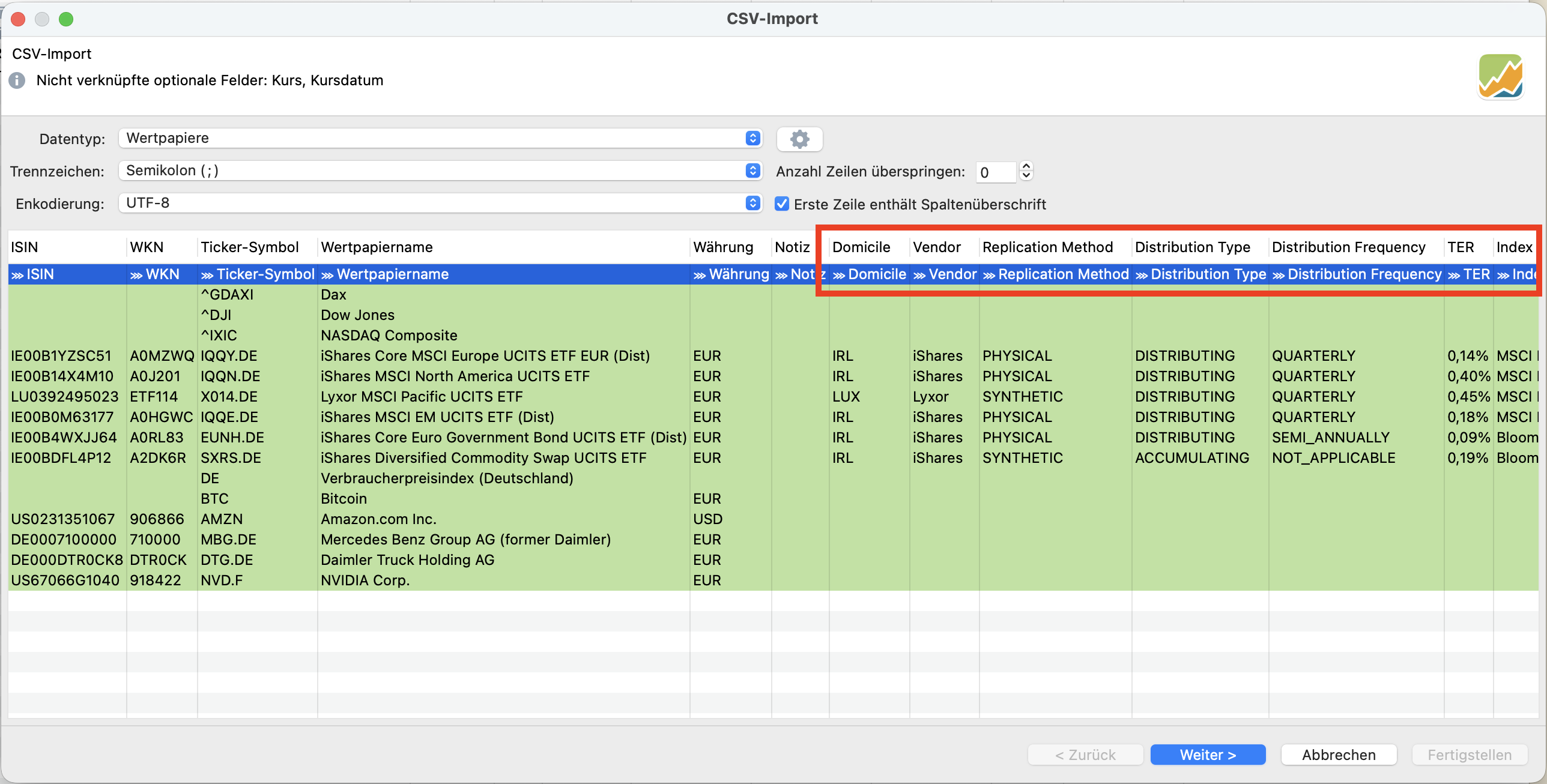
Task: Click the '» WKN' field mapping cell
Action: click(162, 274)
